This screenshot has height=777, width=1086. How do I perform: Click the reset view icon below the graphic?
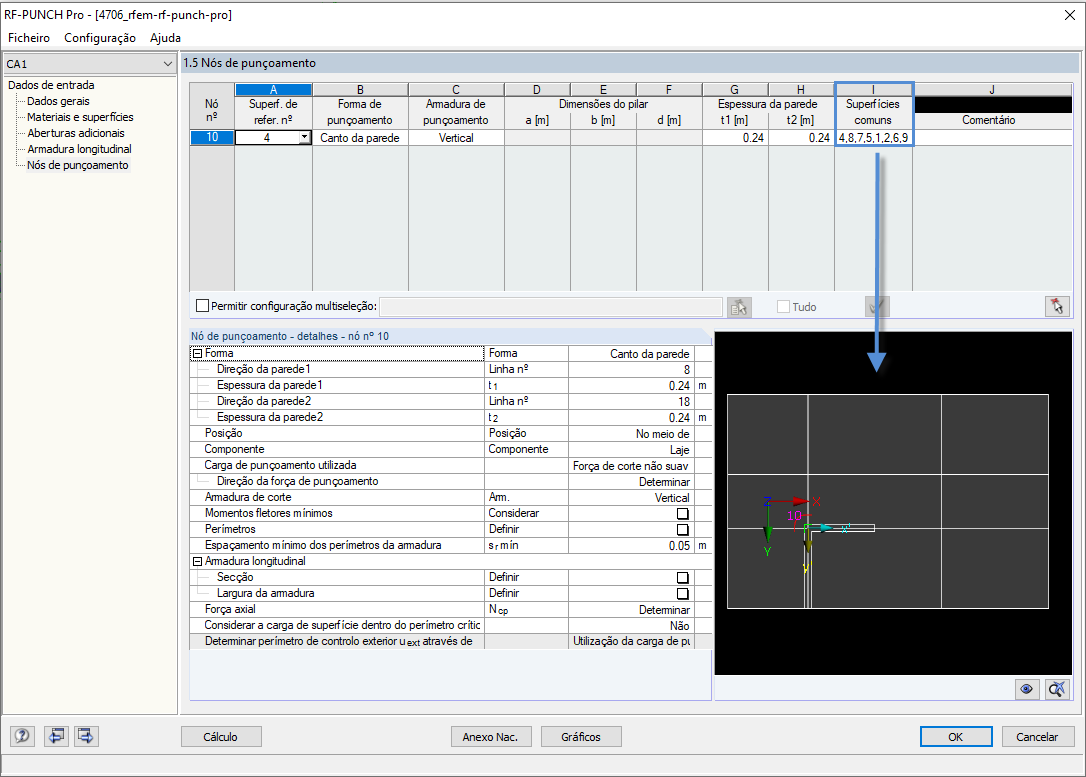tap(1057, 689)
